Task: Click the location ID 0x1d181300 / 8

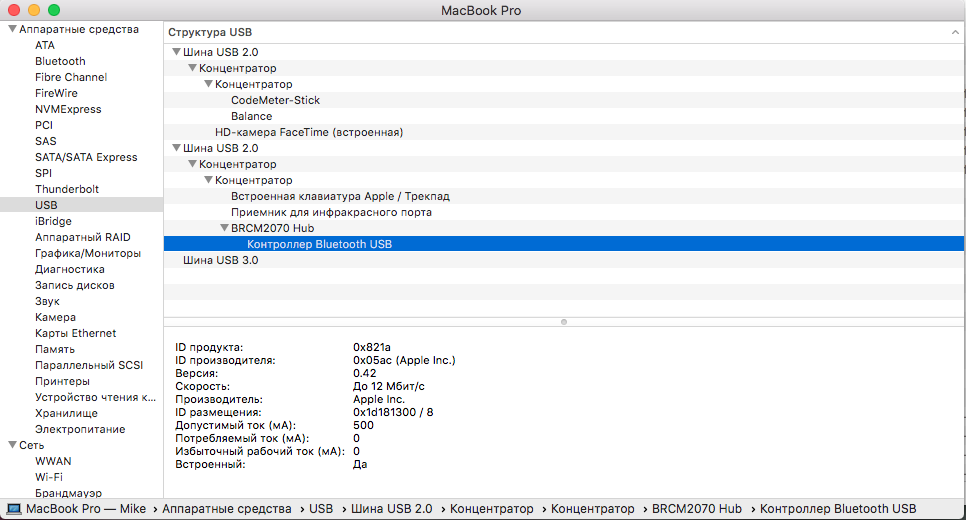Action: tap(393, 412)
